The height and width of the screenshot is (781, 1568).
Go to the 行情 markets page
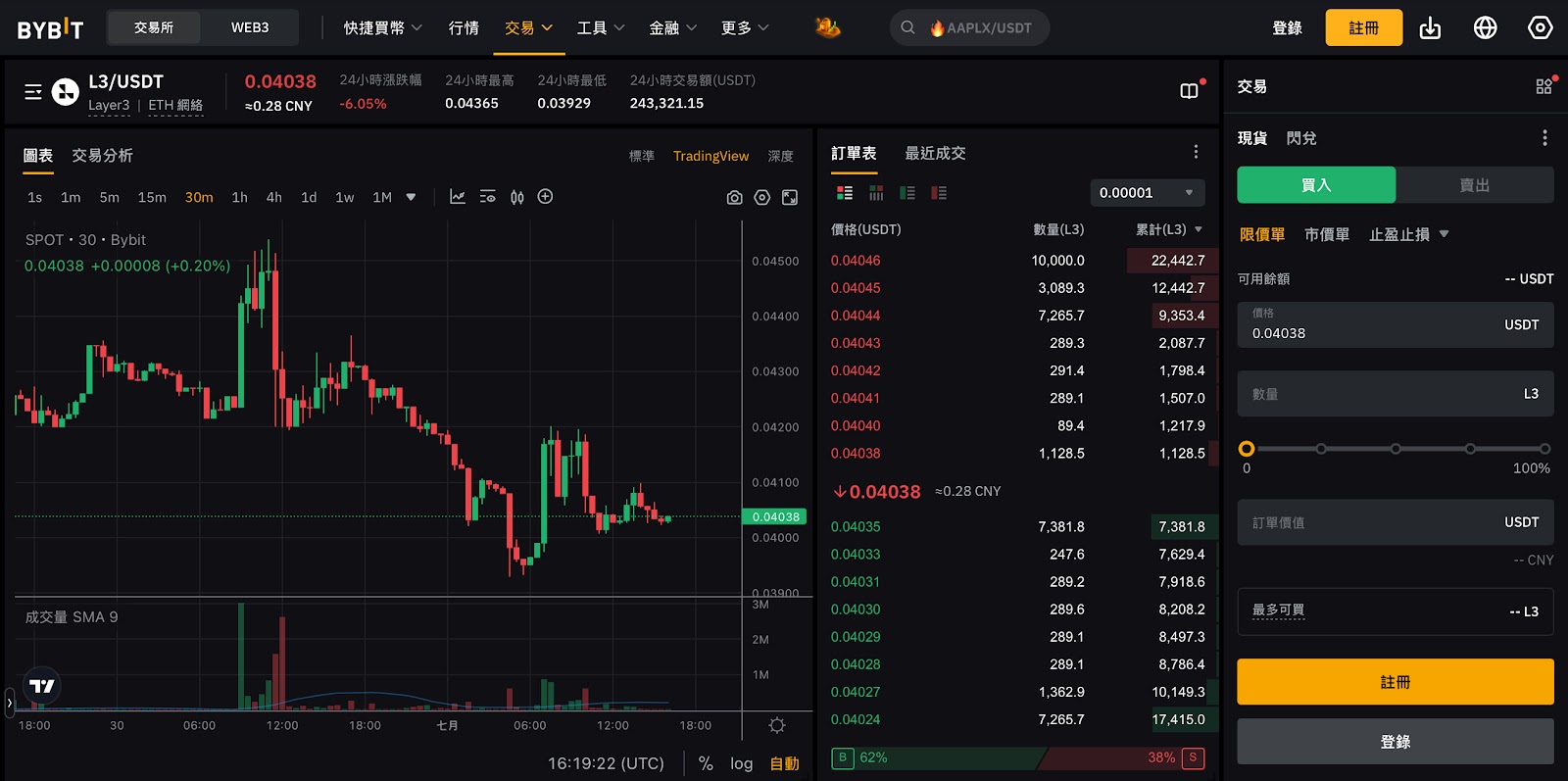[464, 27]
